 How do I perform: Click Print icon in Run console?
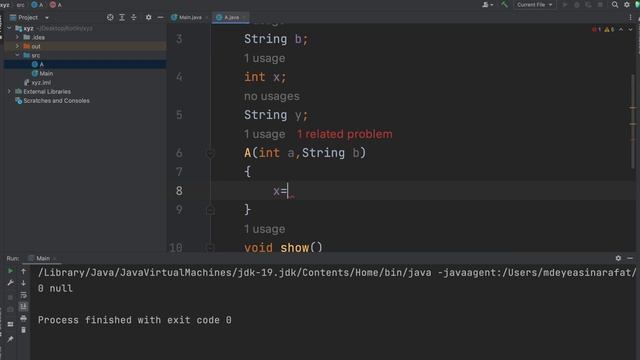(x=24, y=318)
